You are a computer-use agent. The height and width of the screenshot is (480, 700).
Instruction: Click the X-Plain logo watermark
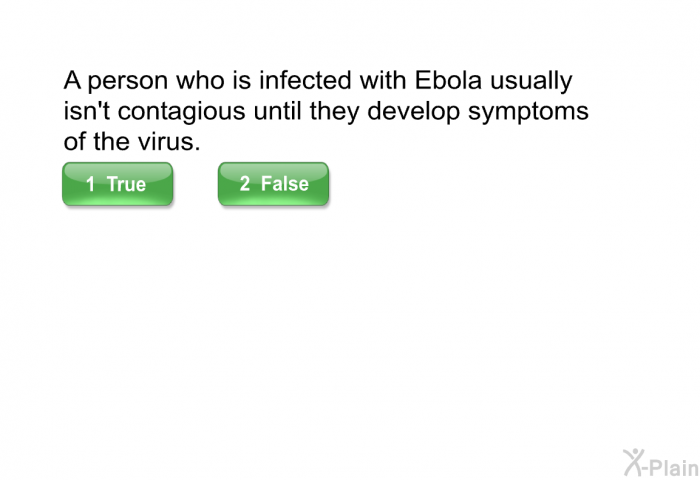661,463
